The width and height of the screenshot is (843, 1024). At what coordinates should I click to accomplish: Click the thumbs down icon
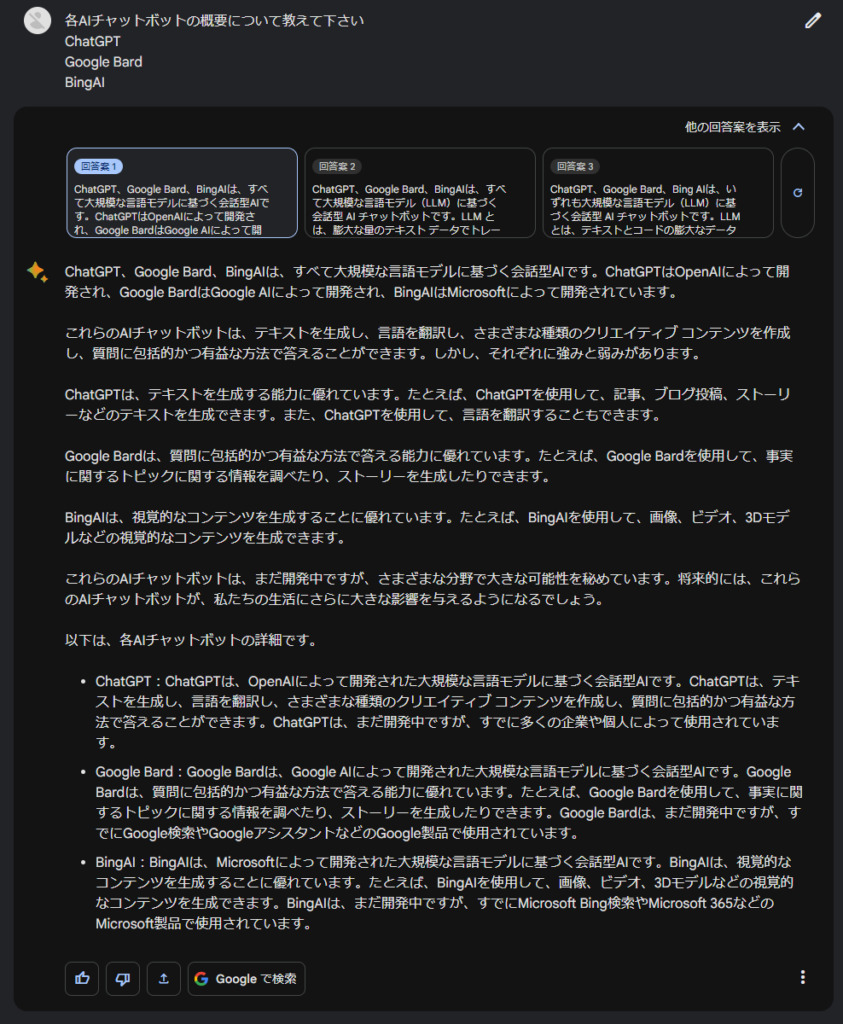pyautogui.click(x=123, y=978)
